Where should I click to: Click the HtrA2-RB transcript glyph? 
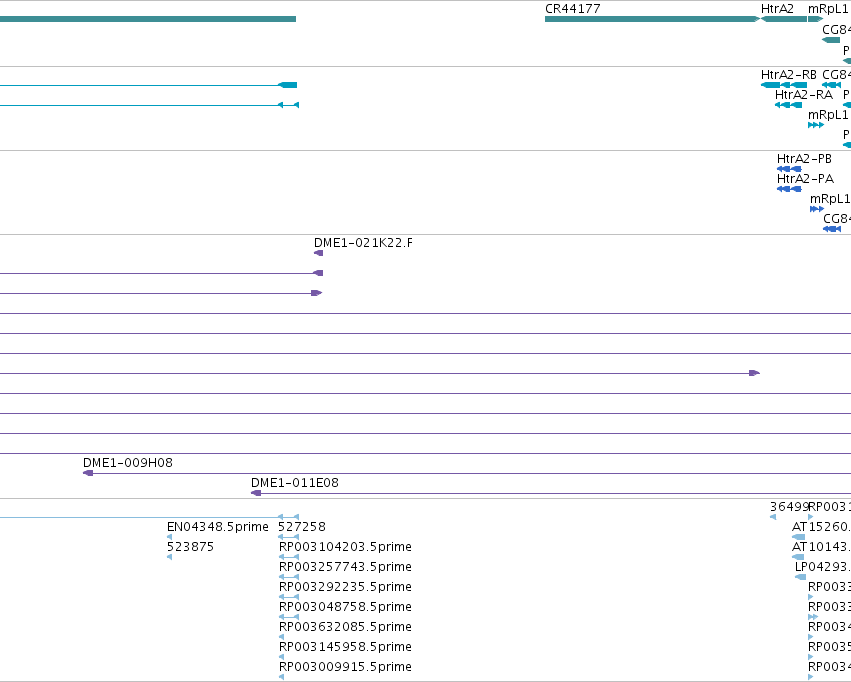pos(784,85)
